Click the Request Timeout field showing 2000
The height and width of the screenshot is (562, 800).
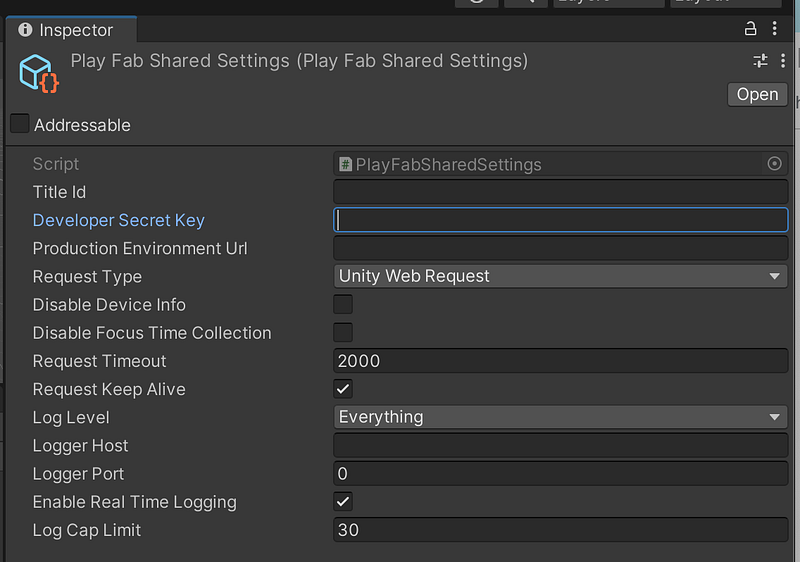pyautogui.click(x=561, y=361)
